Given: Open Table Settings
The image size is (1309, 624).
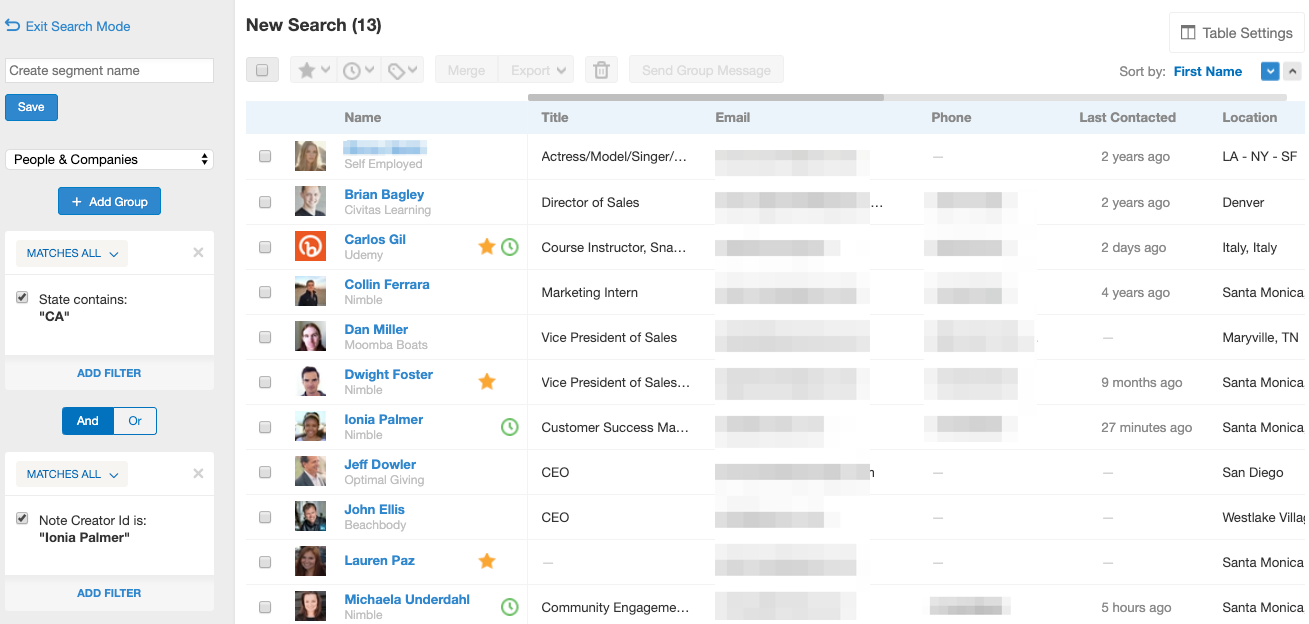Looking at the screenshot, I should 1236,32.
